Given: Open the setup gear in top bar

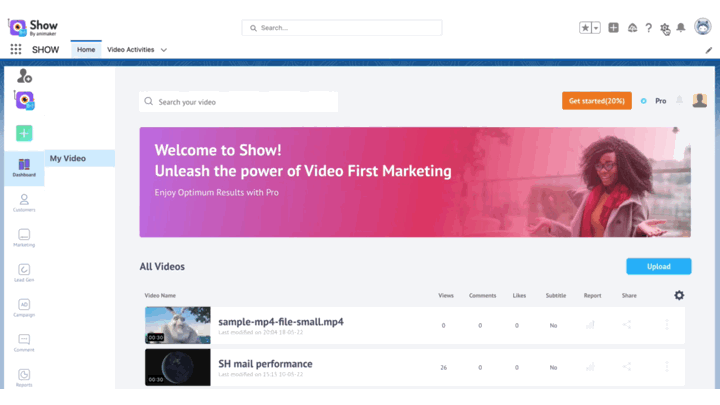Looking at the screenshot, I should tap(664, 28).
